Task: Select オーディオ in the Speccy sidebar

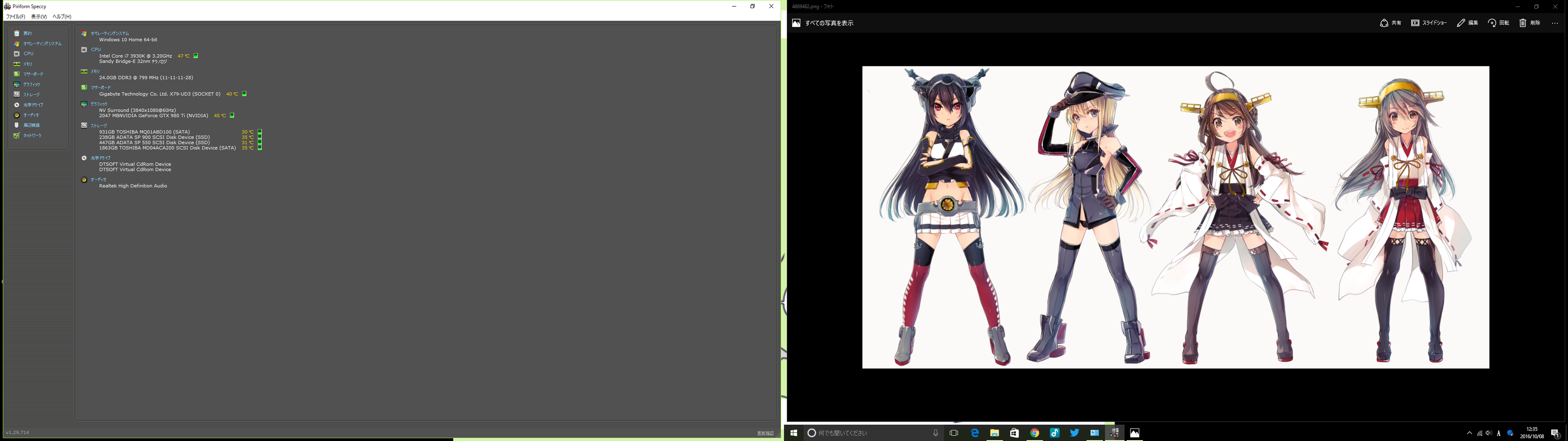Action: (x=31, y=115)
